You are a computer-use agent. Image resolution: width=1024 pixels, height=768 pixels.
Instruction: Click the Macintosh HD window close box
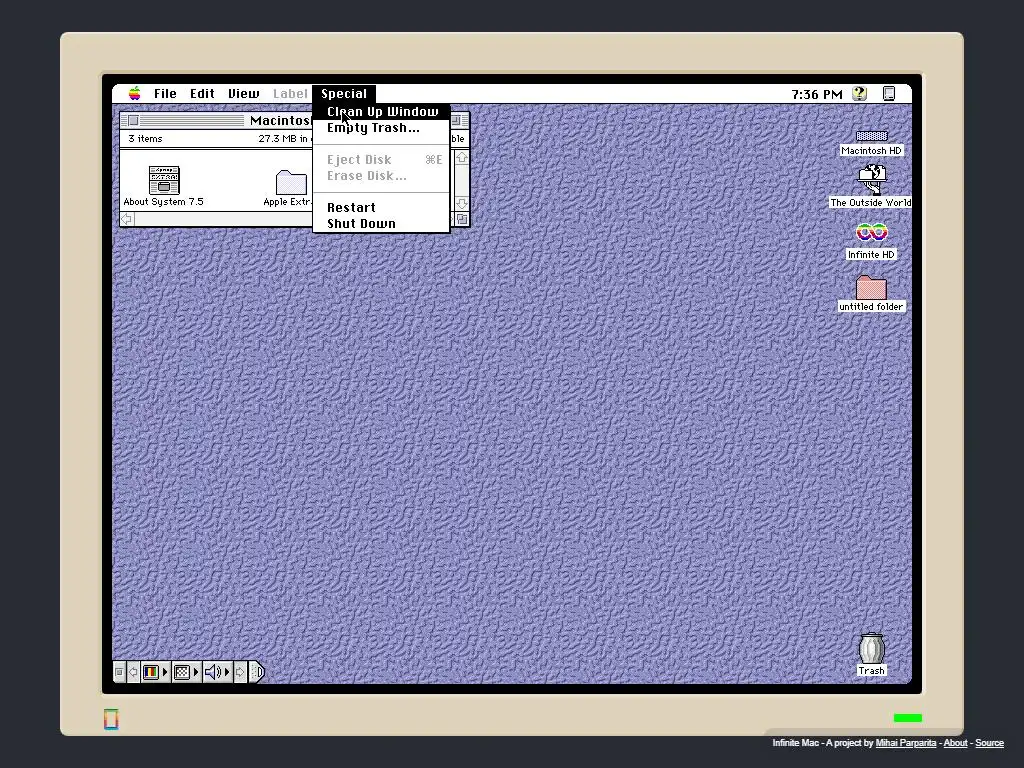tap(133, 121)
